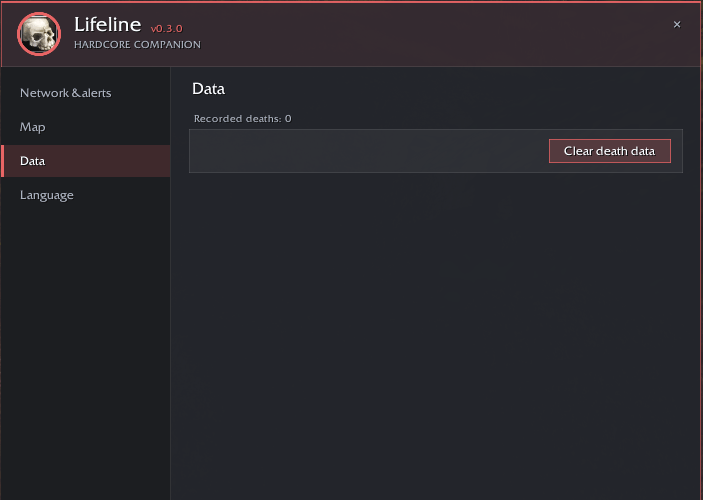Click the skull logo icon
The image size is (703, 500).
(39, 34)
